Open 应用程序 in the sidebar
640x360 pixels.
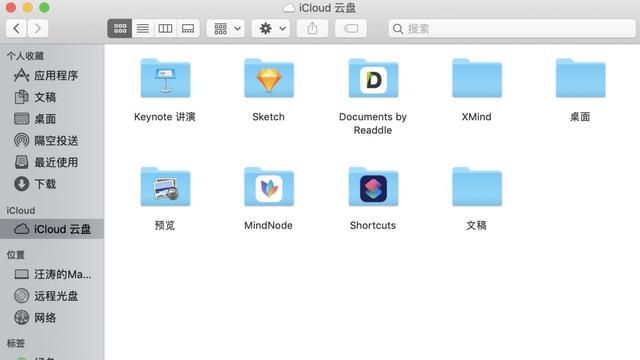click(52, 76)
